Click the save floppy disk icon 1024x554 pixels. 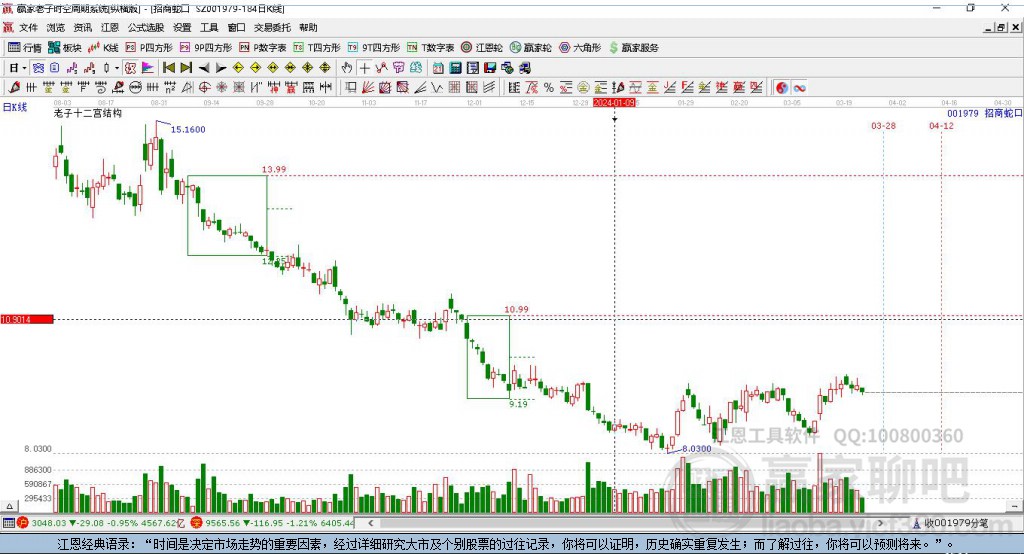[490, 68]
